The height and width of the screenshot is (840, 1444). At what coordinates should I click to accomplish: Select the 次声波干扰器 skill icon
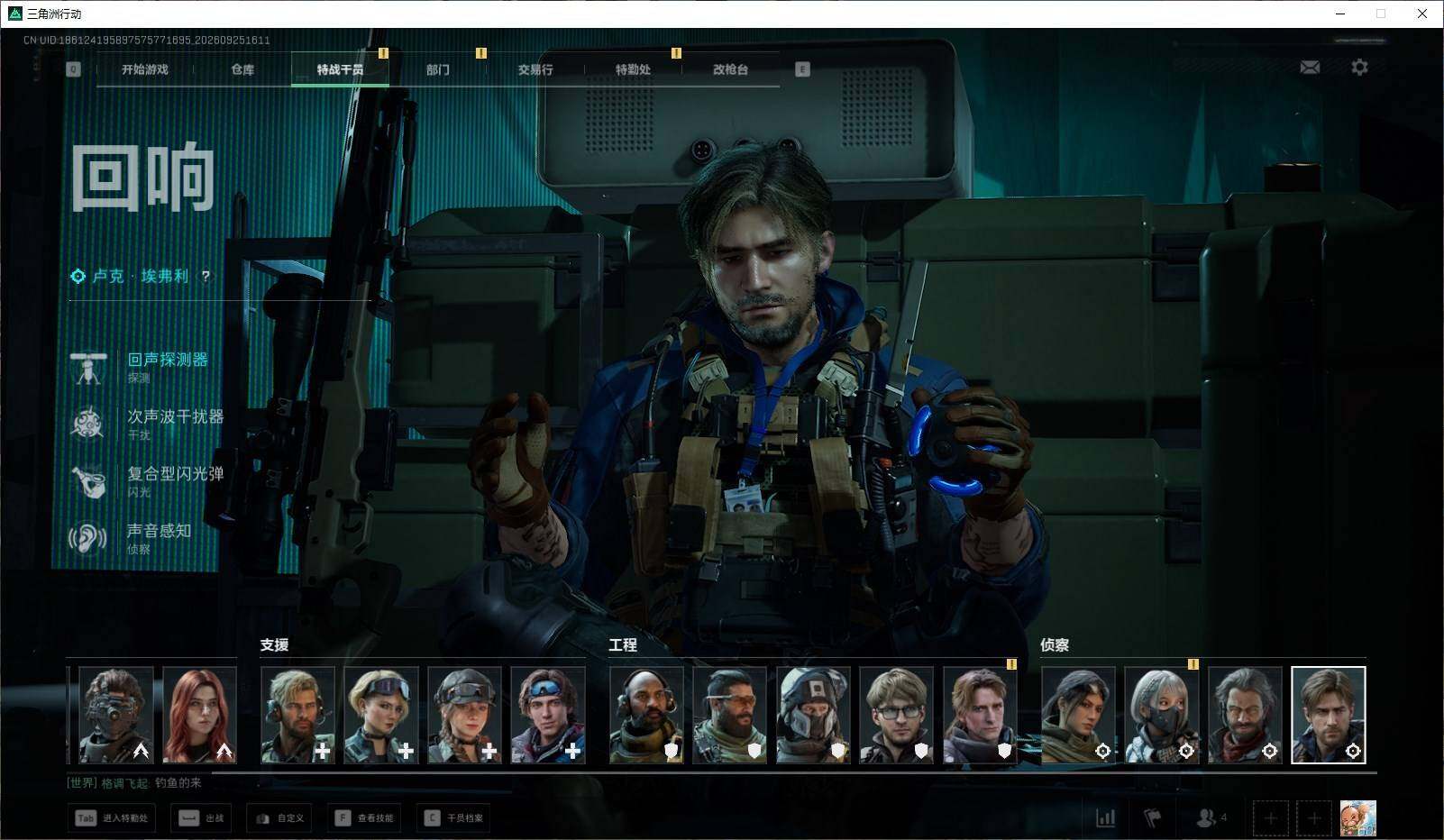tap(88, 425)
